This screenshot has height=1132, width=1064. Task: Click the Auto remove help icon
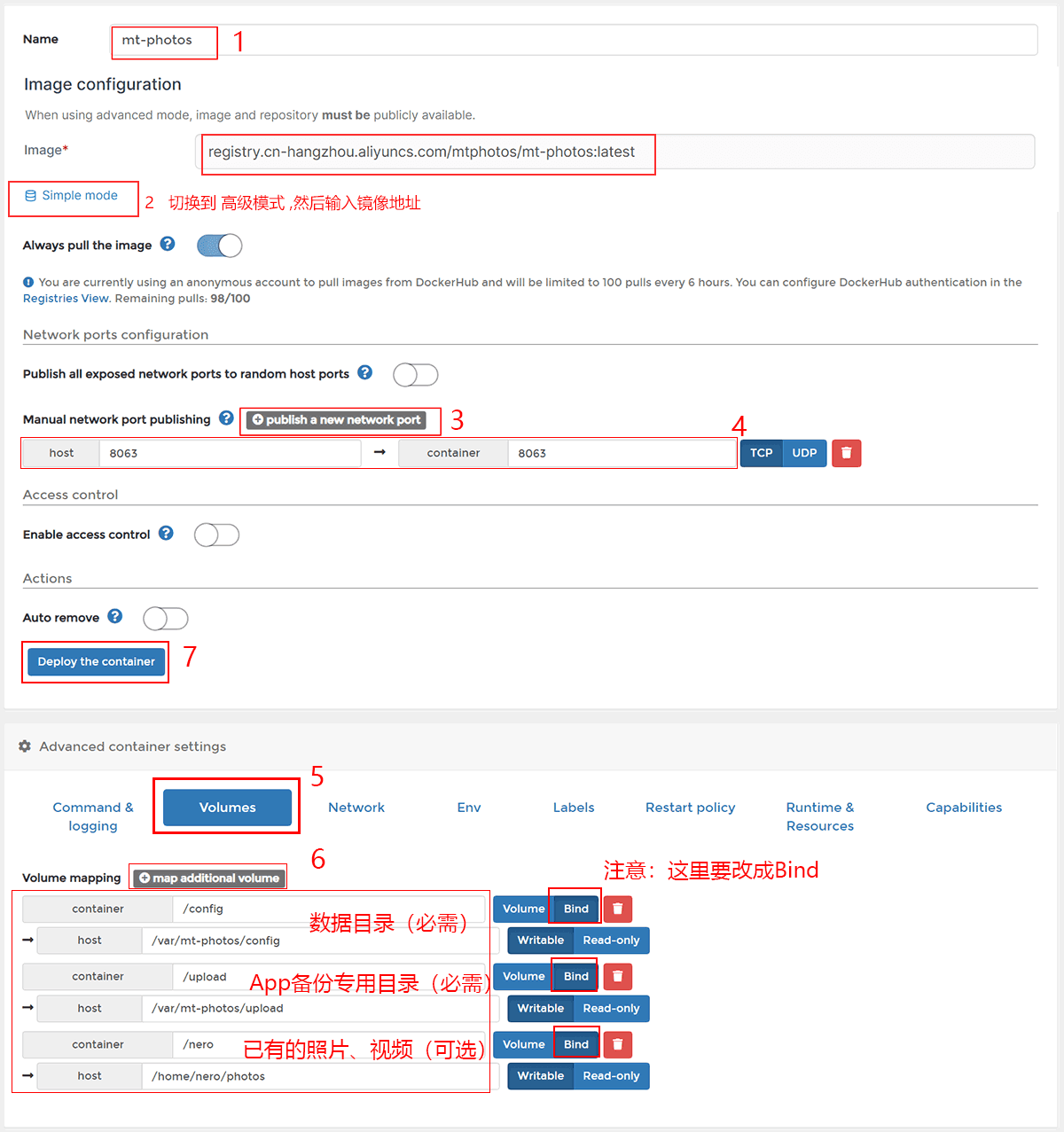[x=115, y=616]
